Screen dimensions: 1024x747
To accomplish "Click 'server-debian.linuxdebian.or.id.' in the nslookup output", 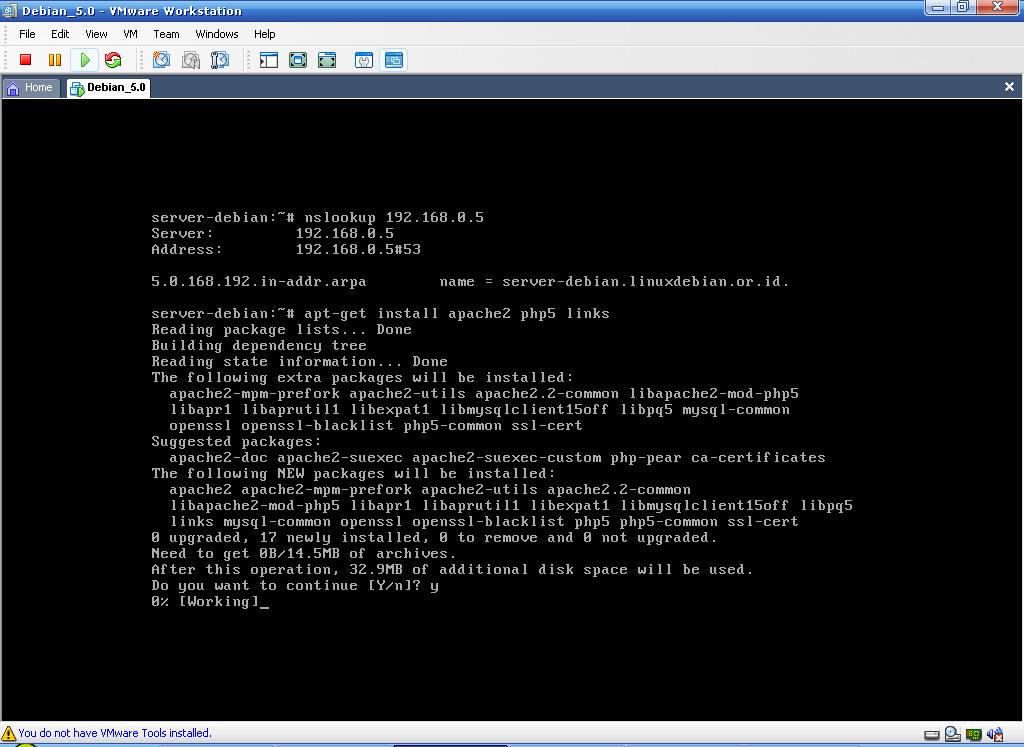I will pos(645,281).
